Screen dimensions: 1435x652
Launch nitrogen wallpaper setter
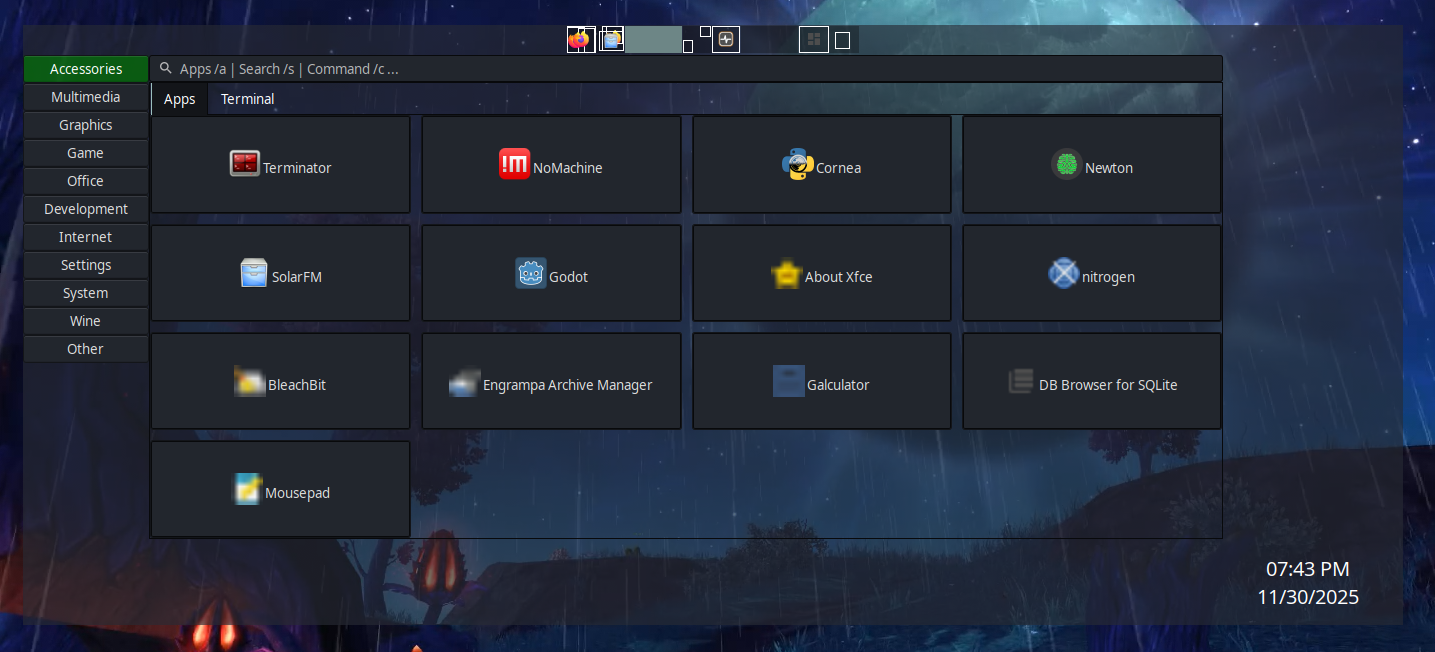(x=1091, y=272)
